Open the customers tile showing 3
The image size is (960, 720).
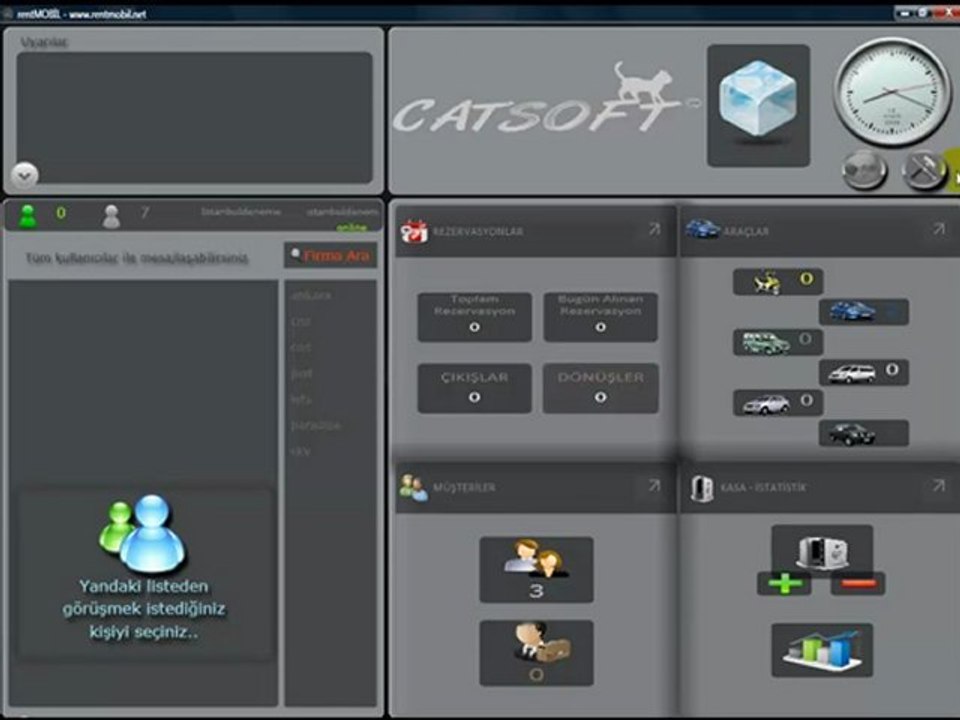tap(536, 569)
